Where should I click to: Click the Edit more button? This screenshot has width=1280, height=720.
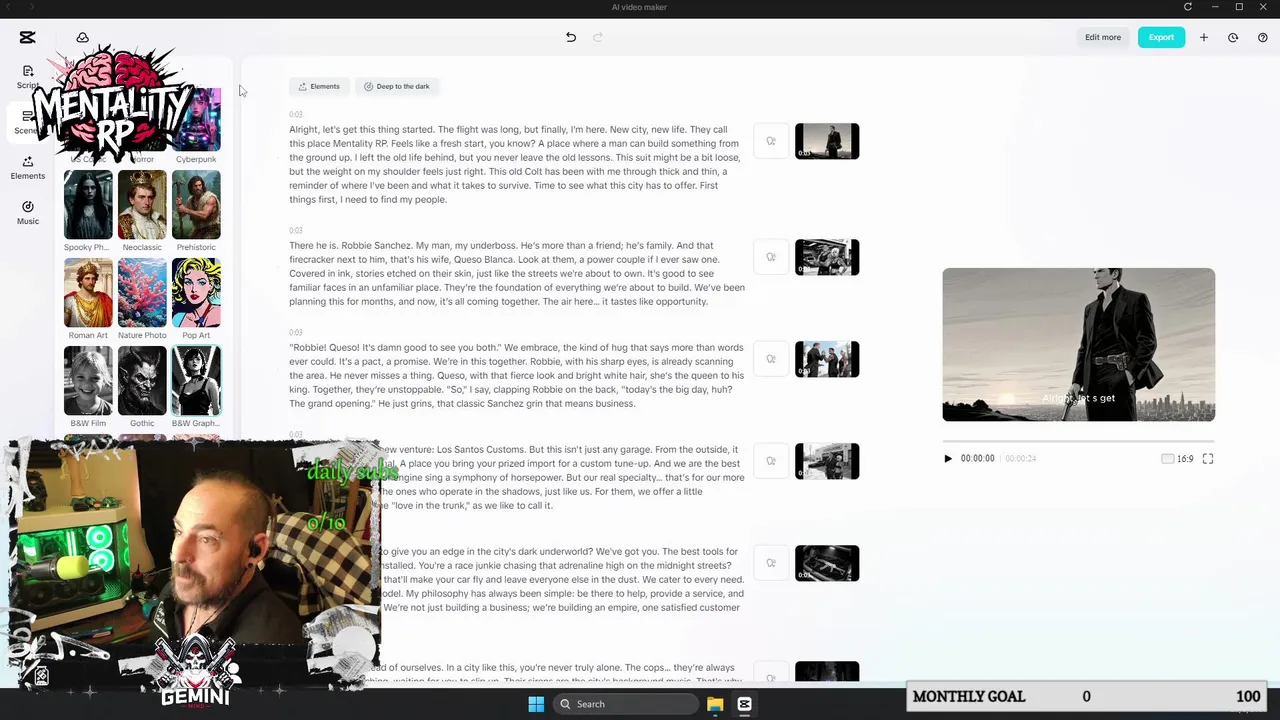[x=1103, y=37]
